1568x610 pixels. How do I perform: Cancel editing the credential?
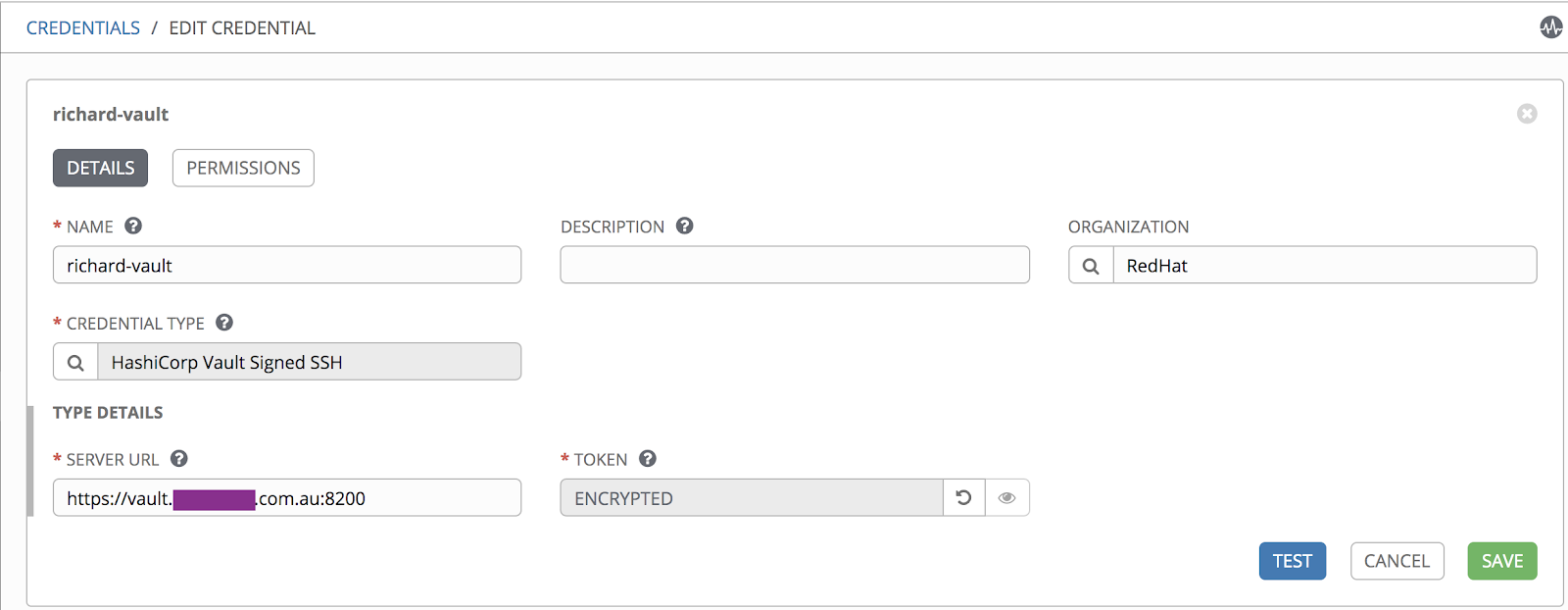tap(1396, 561)
